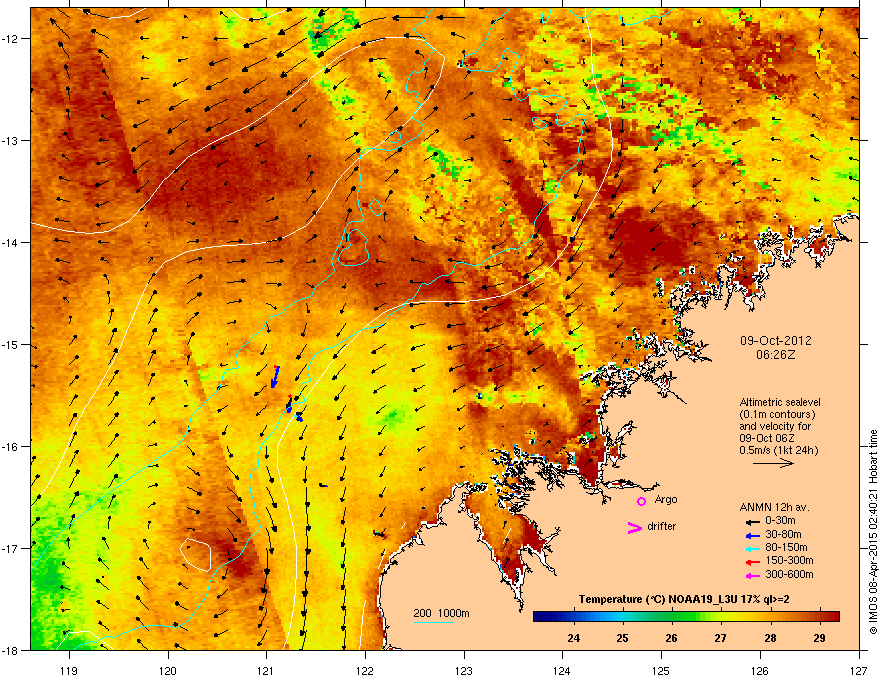Click the magenta drifter arrowhead legend symbol
This screenshot has height=680, width=880.
tap(634, 527)
